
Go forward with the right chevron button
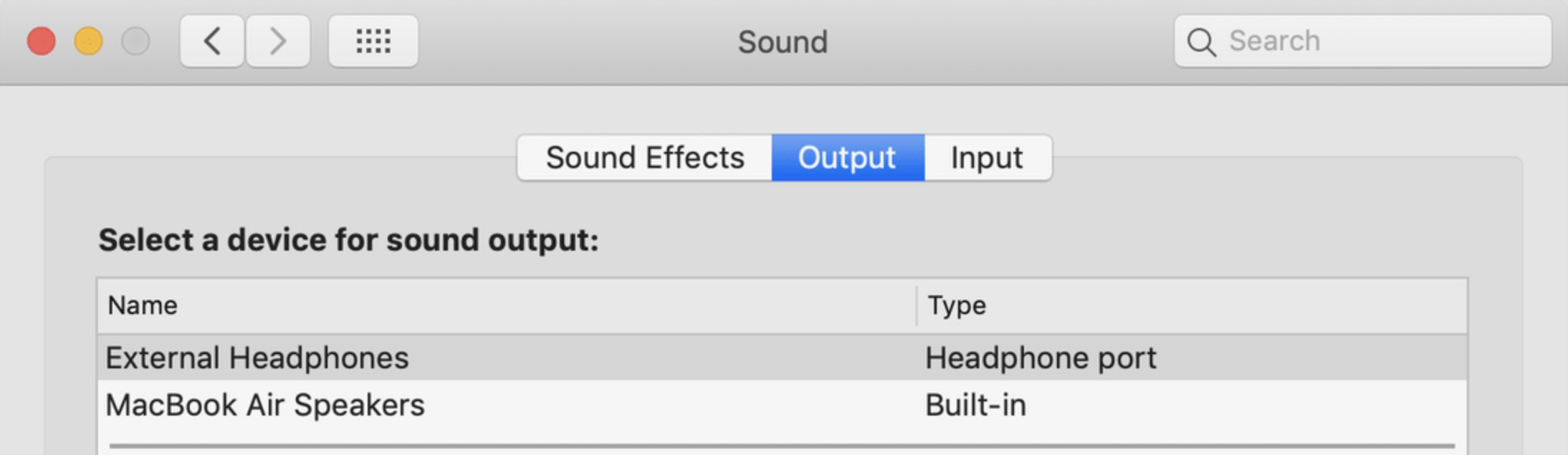pyautogui.click(x=278, y=42)
